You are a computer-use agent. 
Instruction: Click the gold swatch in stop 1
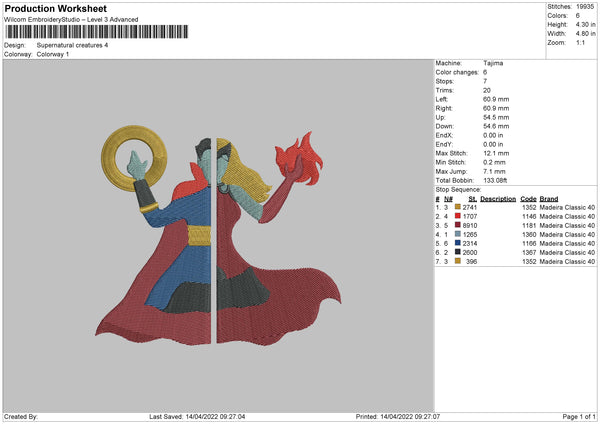(458, 206)
